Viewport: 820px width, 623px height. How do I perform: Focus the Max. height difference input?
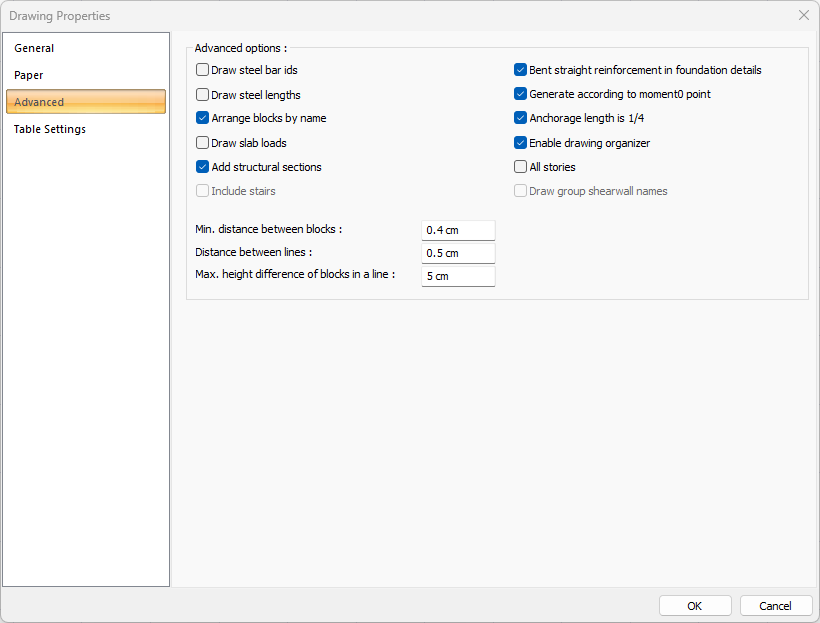coord(458,276)
